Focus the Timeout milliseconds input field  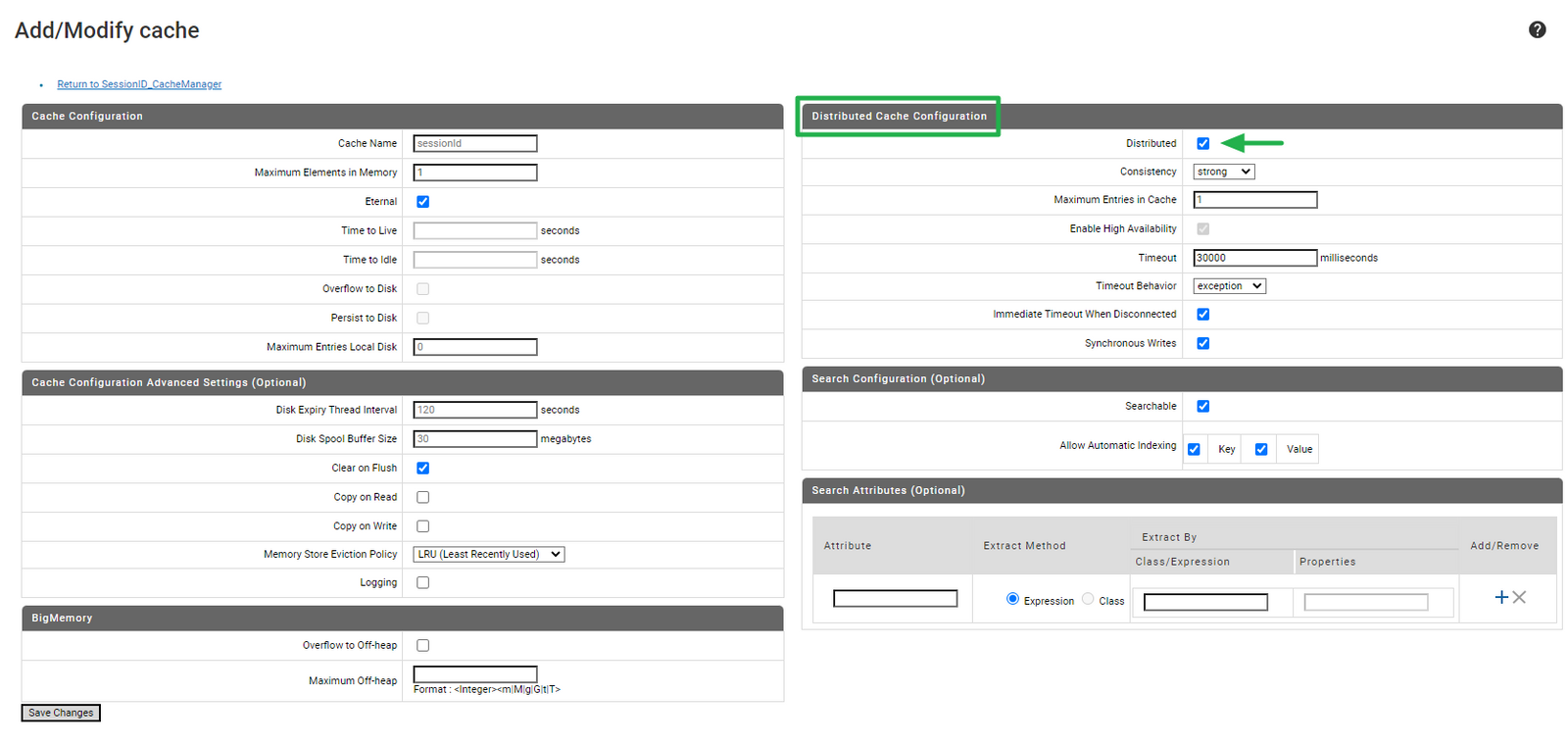1254,258
